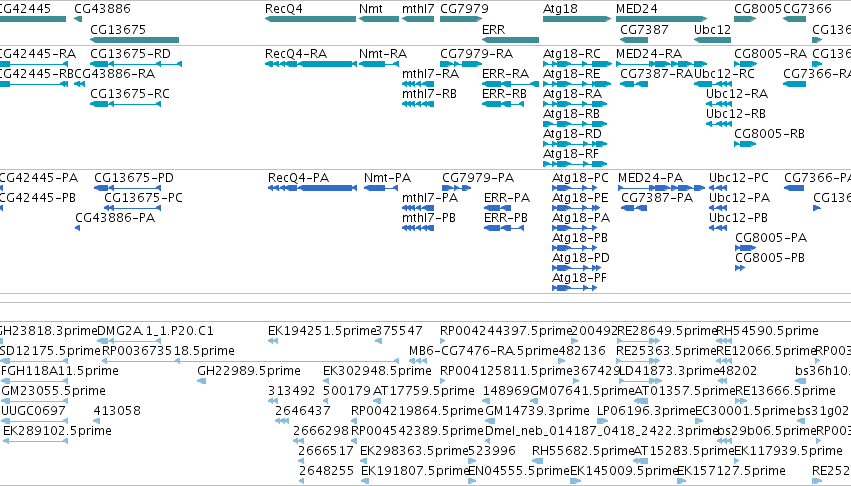Viewport: 851px width, 486px height.
Task: Click protein CG13675-PD
Action: point(128,188)
